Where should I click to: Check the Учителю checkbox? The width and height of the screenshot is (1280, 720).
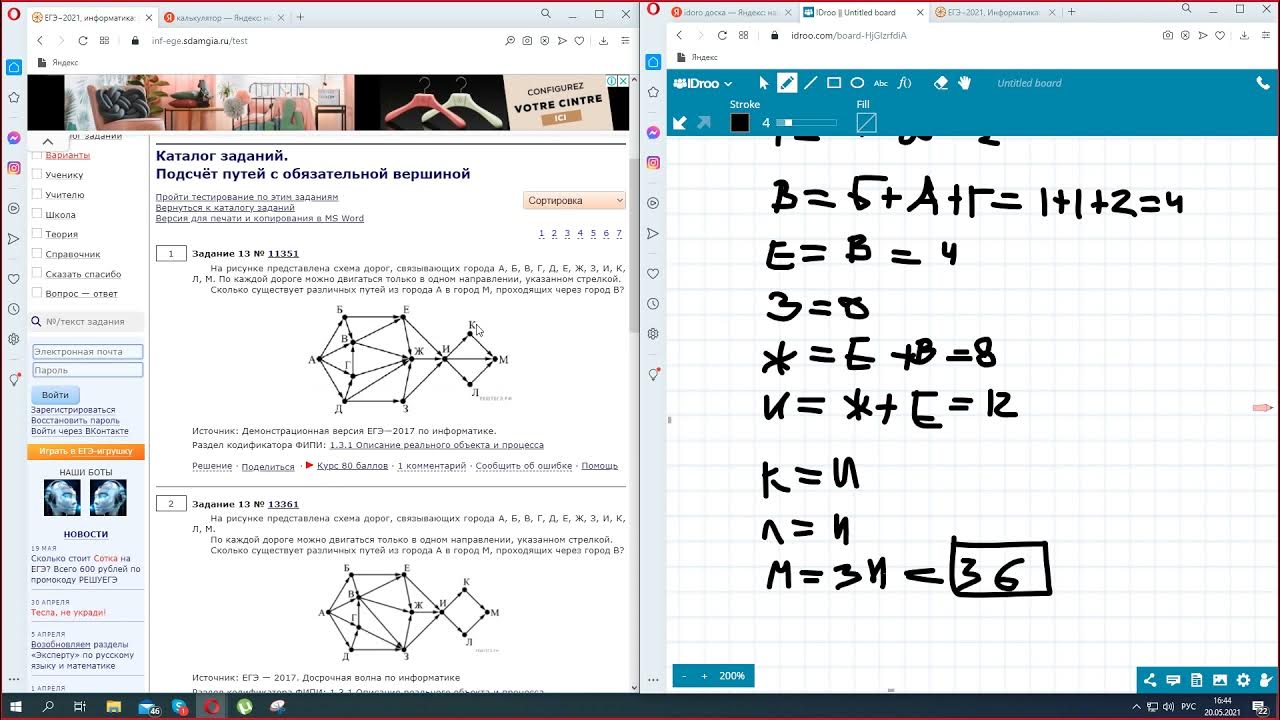37,194
